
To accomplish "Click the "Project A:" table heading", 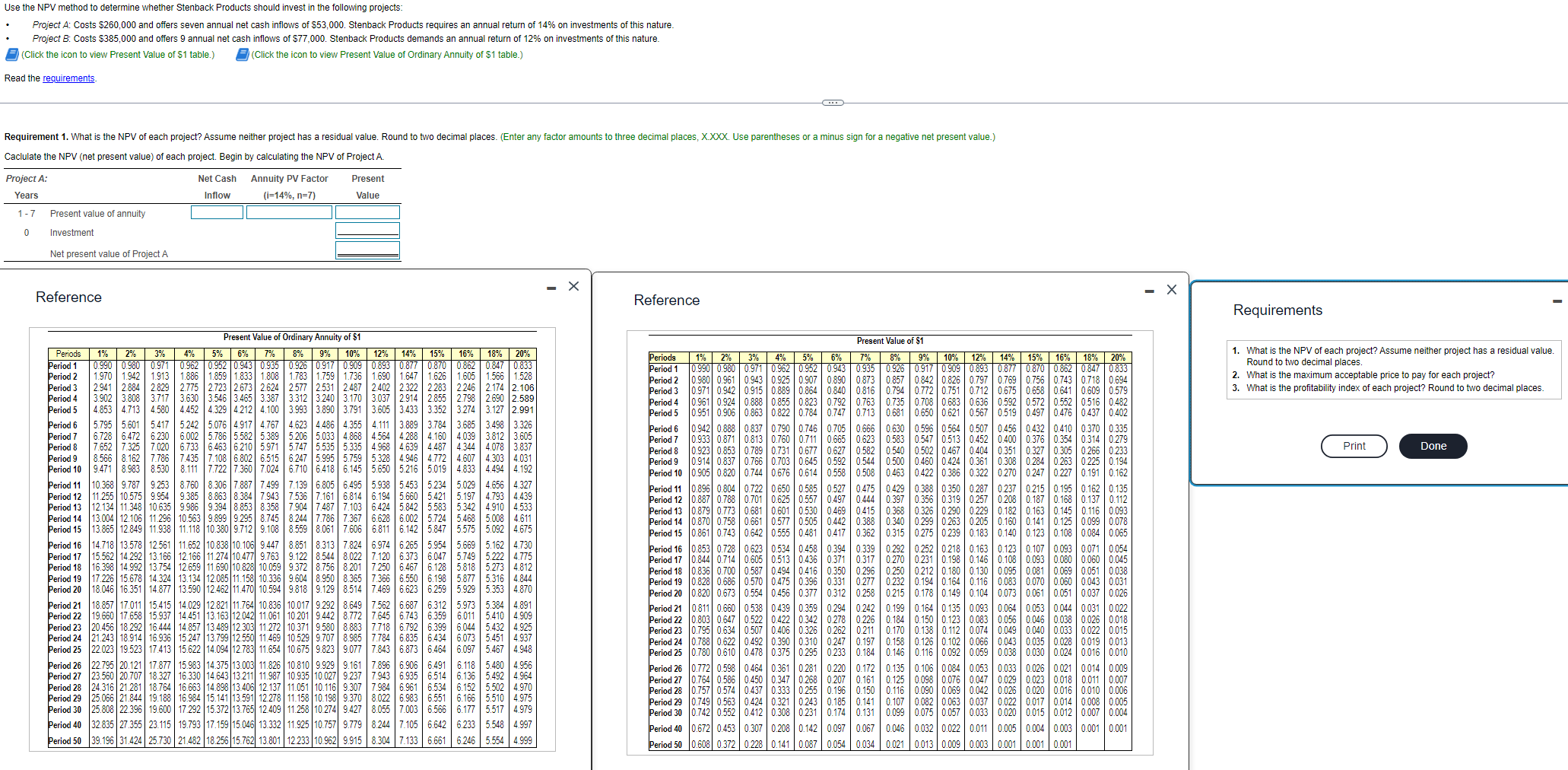I will click(27, 179).
